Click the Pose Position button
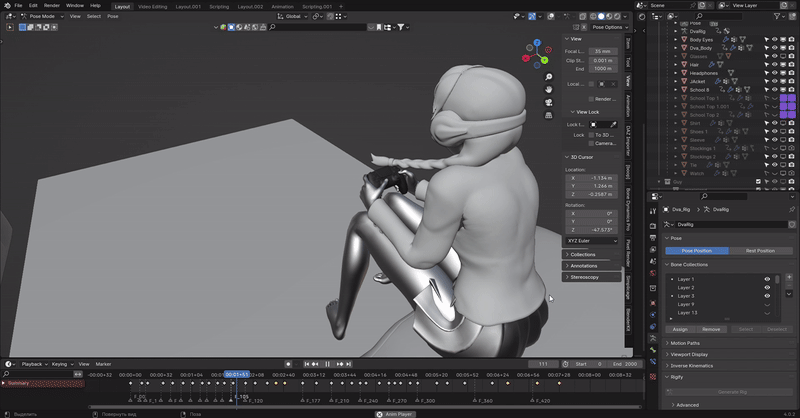Image resolution: width=800 pixels, height=418 pixels. click(697, 251)
